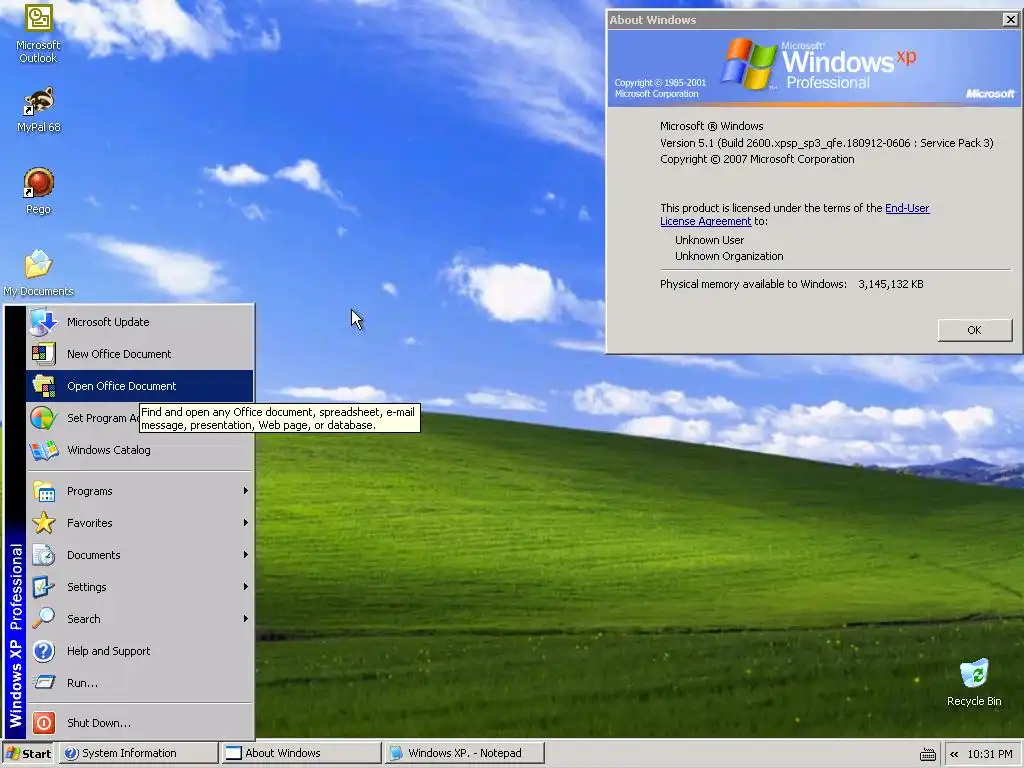Choose New Office Document menu entry

[x=140, y=354]
